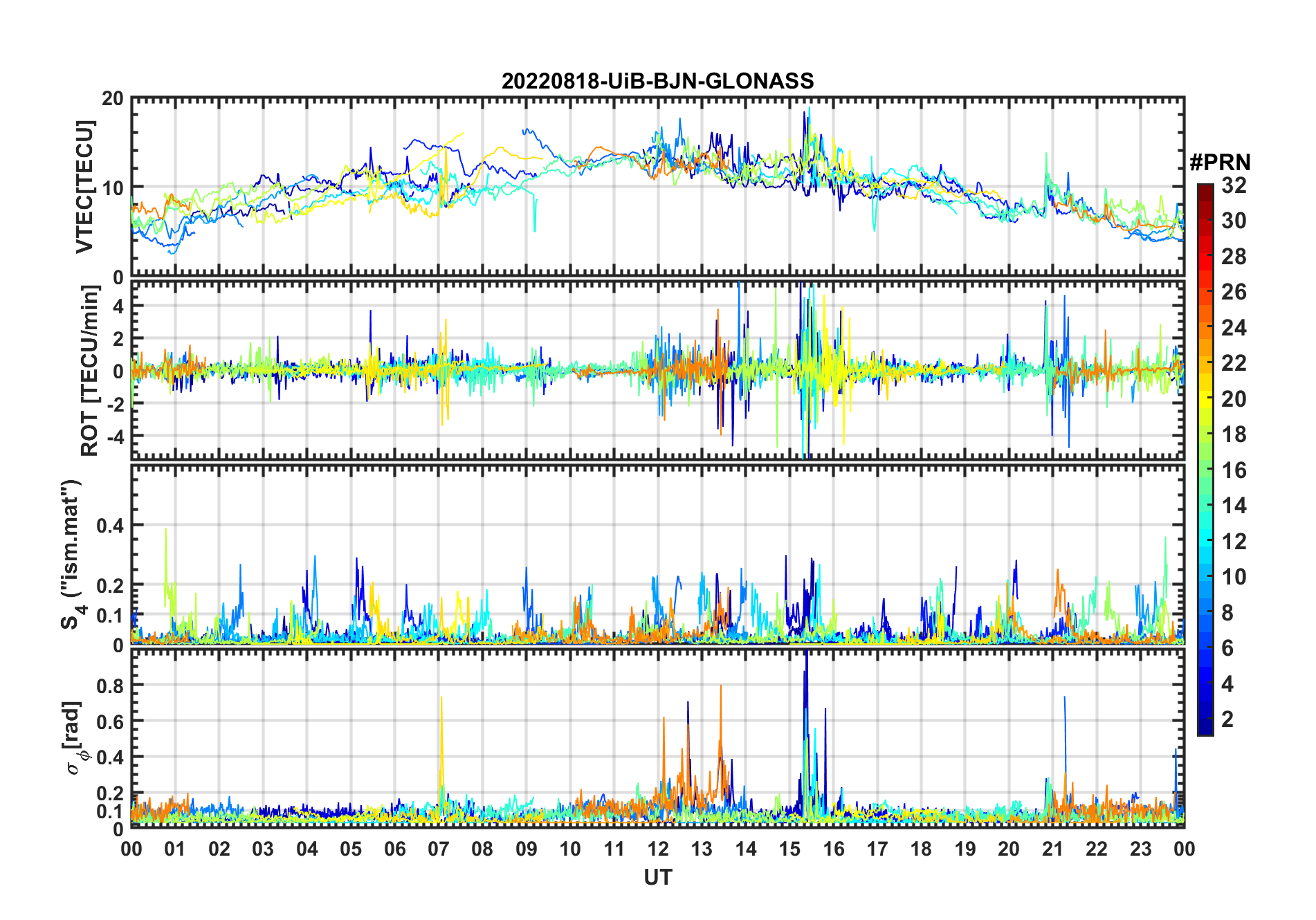This screenshot has width=1316, height=920.
Task: Click the UT x-axis label
Action: point(657,878)
